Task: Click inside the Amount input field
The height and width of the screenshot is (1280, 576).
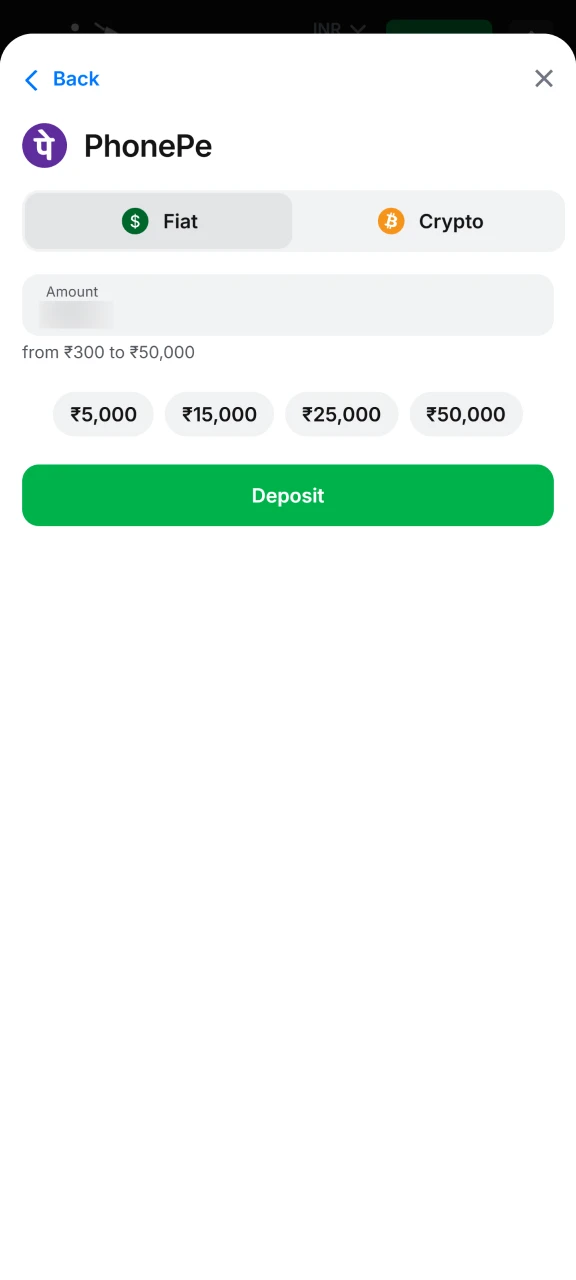Action: tap(288, 305)
